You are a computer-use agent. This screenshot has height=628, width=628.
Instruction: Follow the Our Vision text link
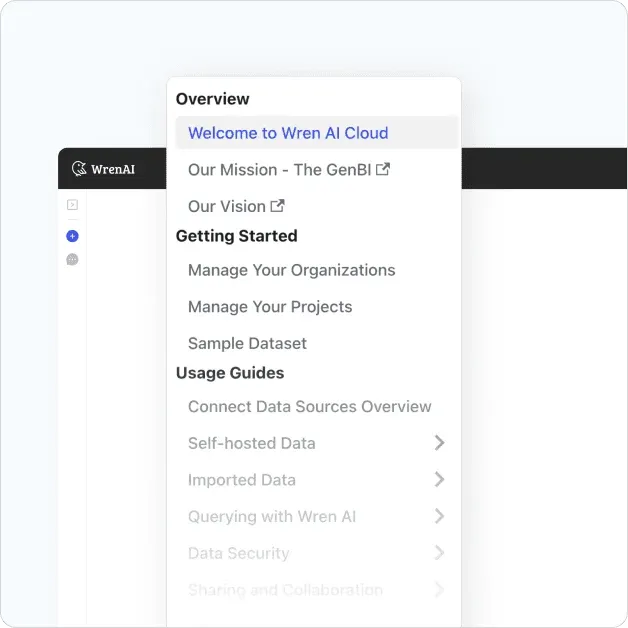click(227, 206)
